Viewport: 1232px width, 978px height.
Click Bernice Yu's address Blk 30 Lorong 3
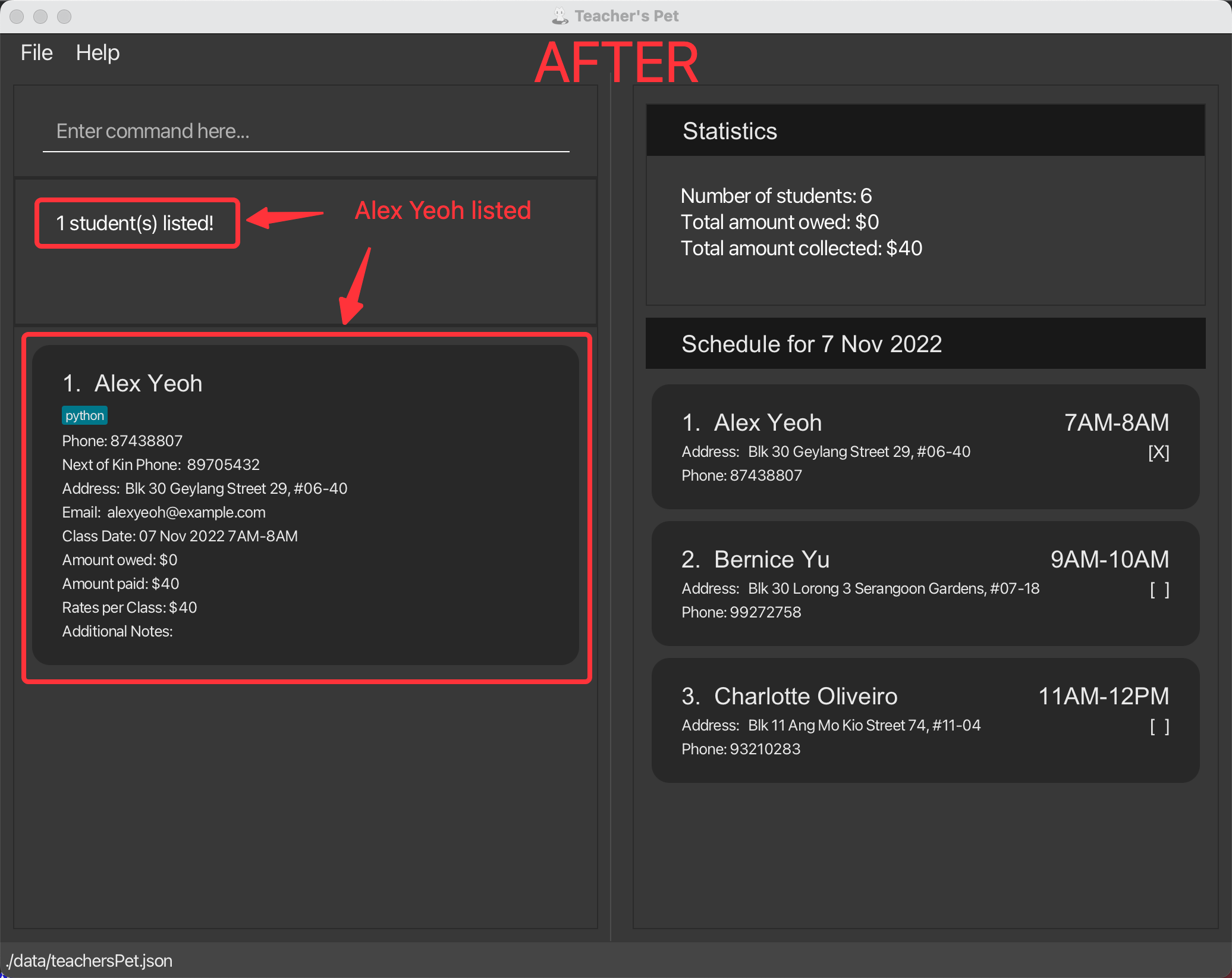(x=860, y=588)
